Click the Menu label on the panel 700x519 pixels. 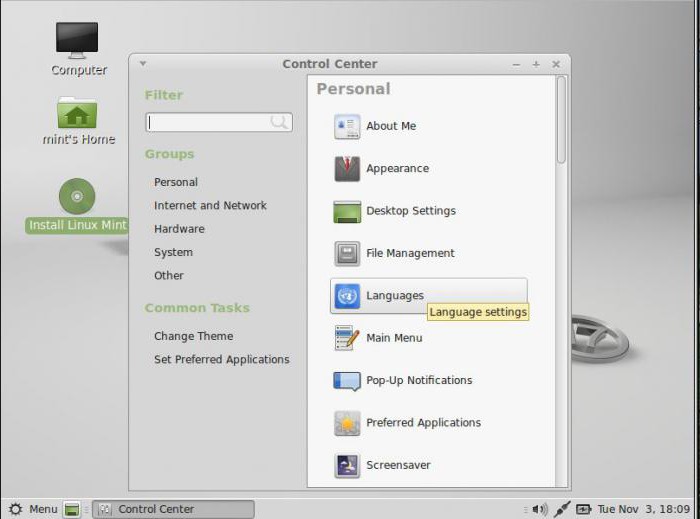point(43,509)
